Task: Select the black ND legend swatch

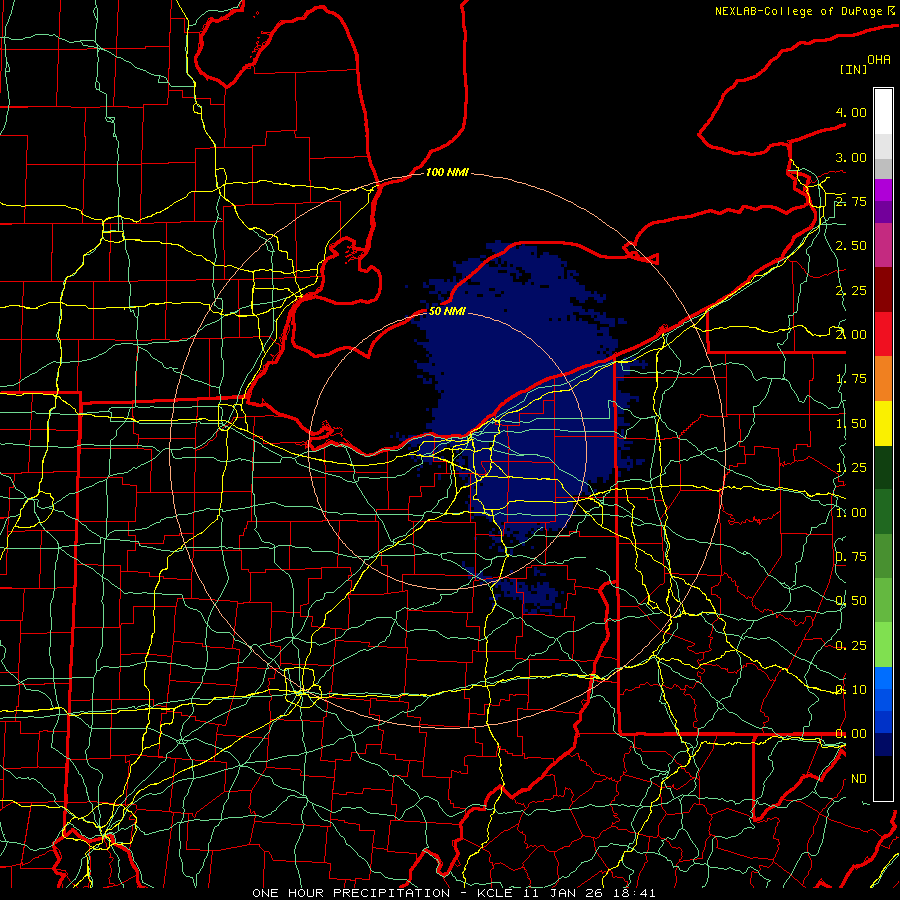Action: (883, 778)
